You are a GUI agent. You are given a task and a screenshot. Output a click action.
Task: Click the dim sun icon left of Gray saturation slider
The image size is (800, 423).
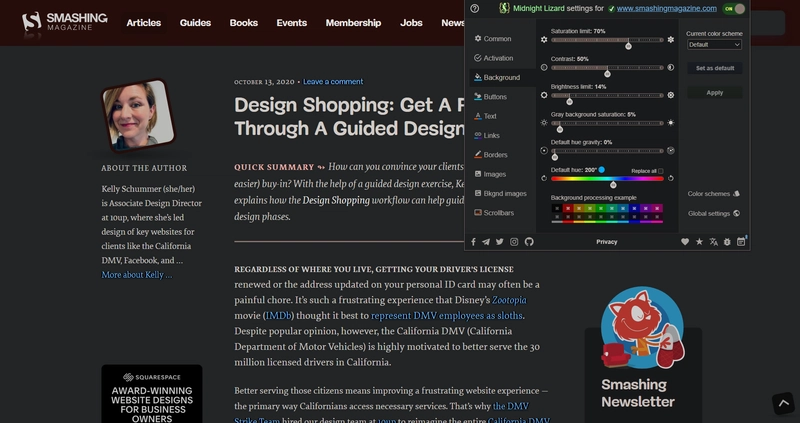coord(544,122)
